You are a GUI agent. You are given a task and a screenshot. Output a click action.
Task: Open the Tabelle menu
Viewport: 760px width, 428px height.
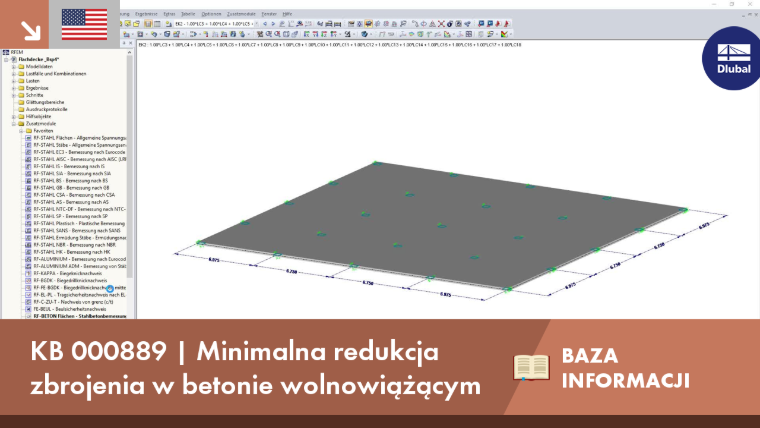188,14
